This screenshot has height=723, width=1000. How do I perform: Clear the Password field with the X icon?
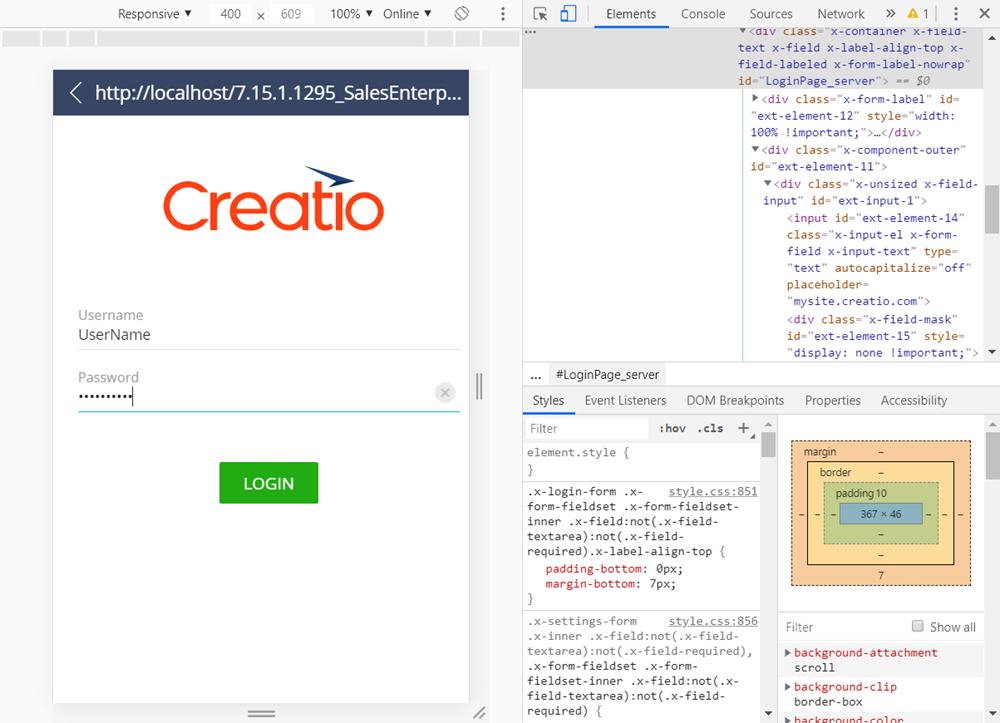(x=445, y=393)
